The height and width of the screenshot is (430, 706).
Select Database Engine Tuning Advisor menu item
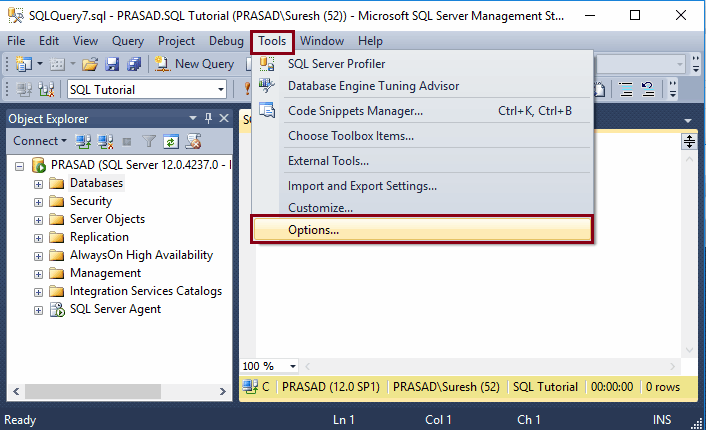tap(422, 86)
